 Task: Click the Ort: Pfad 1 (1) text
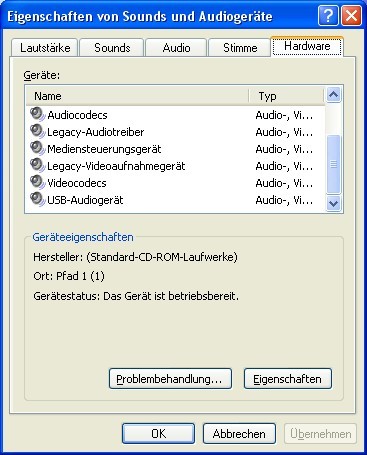[69, 276]
